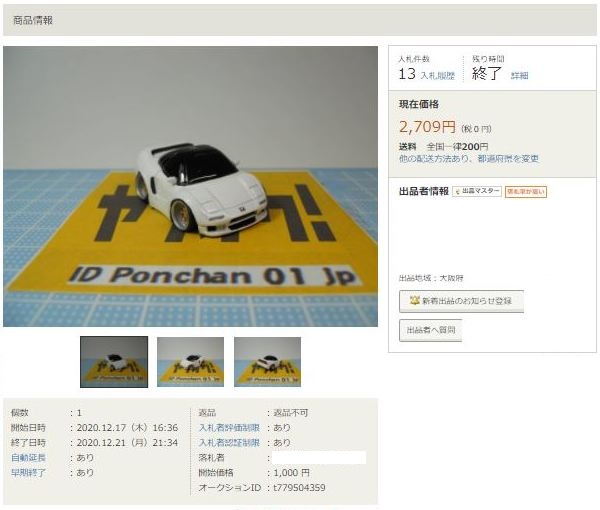Click the 出品マスター badge icon
Viewport: 600px width, 510px height.
click(457, 191)
